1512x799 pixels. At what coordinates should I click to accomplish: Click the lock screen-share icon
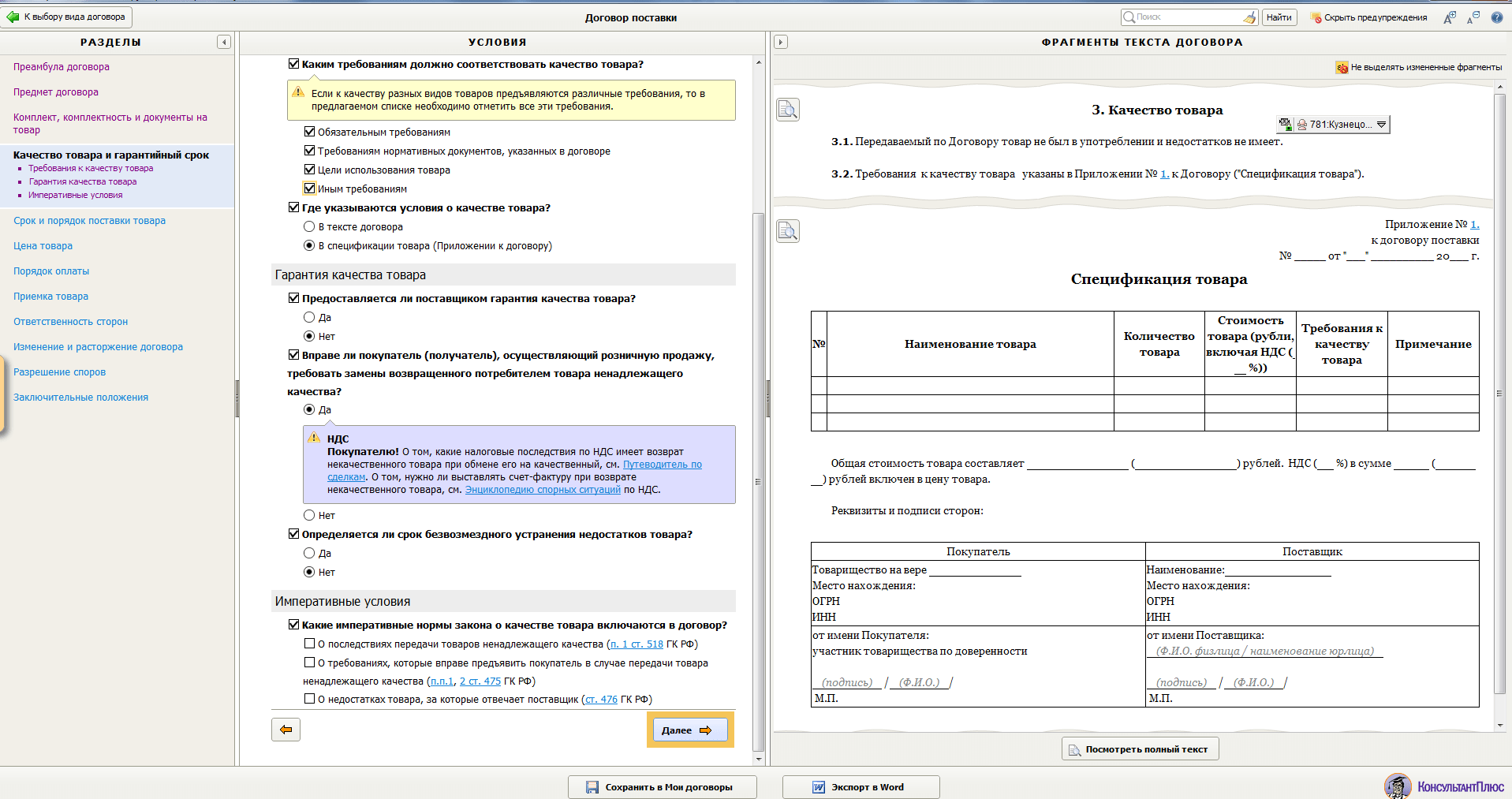pyautogui.click(x=1285, y=124)
